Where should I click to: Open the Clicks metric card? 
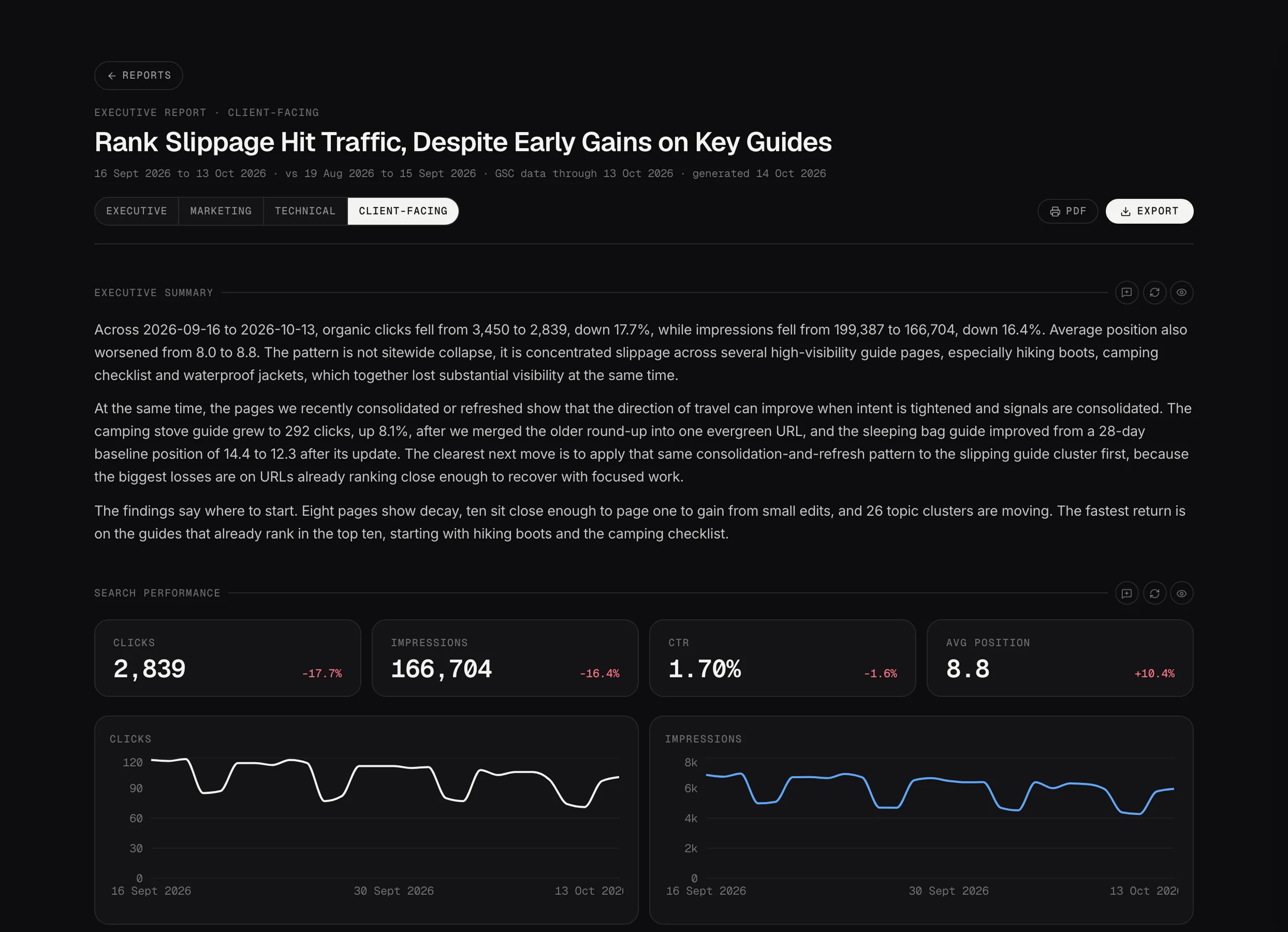pyautogui.click(x=228, y=658)
